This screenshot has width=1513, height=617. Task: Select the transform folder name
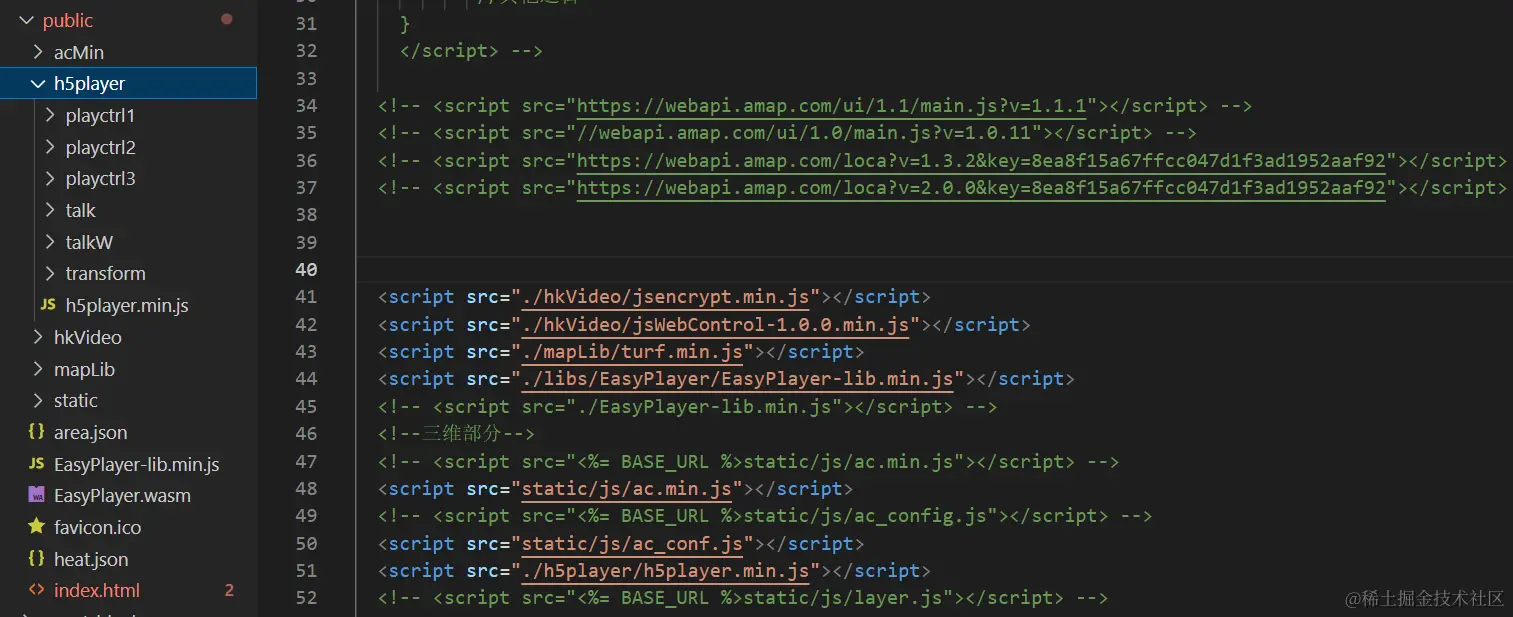click(106, 274)
